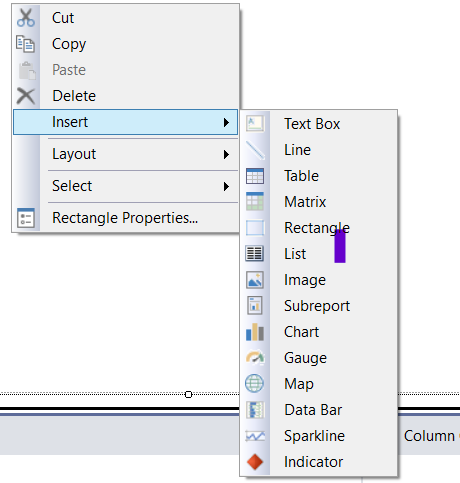Insert a Data Bar item
This screenshot has height=483, width=460.
(x=318, y=410)
